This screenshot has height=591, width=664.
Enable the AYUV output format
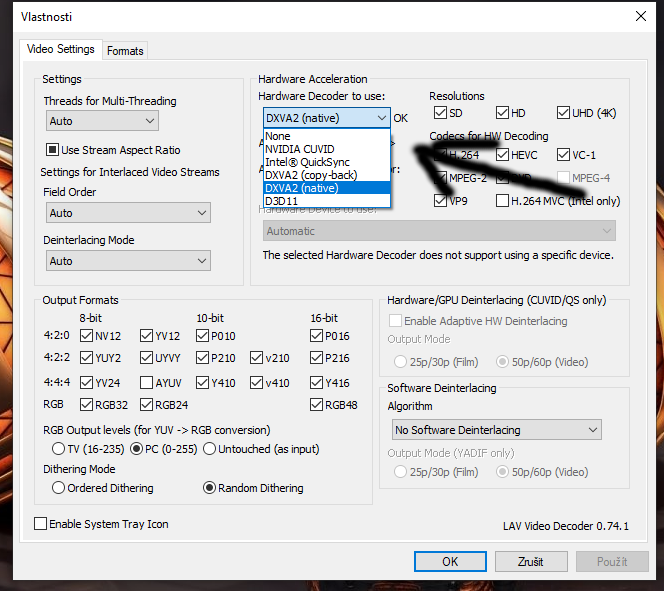point(147,382)
